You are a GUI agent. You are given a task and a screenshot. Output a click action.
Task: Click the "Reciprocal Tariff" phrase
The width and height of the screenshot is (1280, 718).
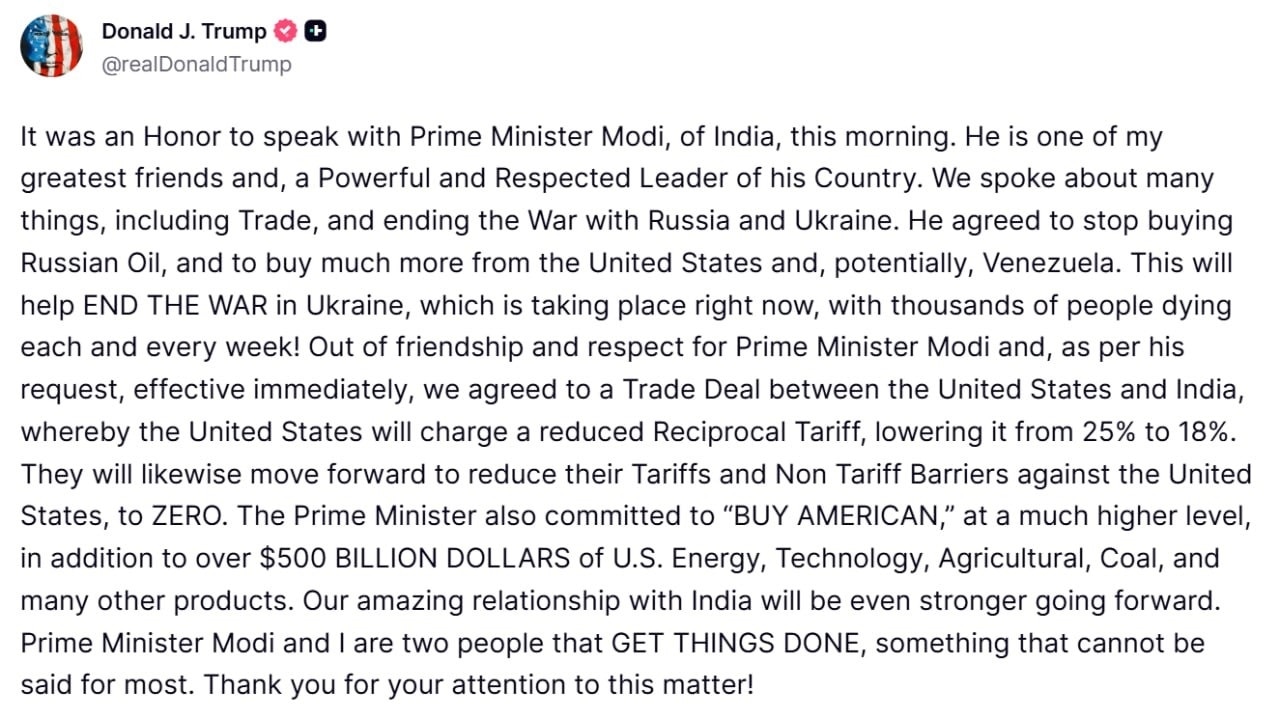tap(758, 432)
